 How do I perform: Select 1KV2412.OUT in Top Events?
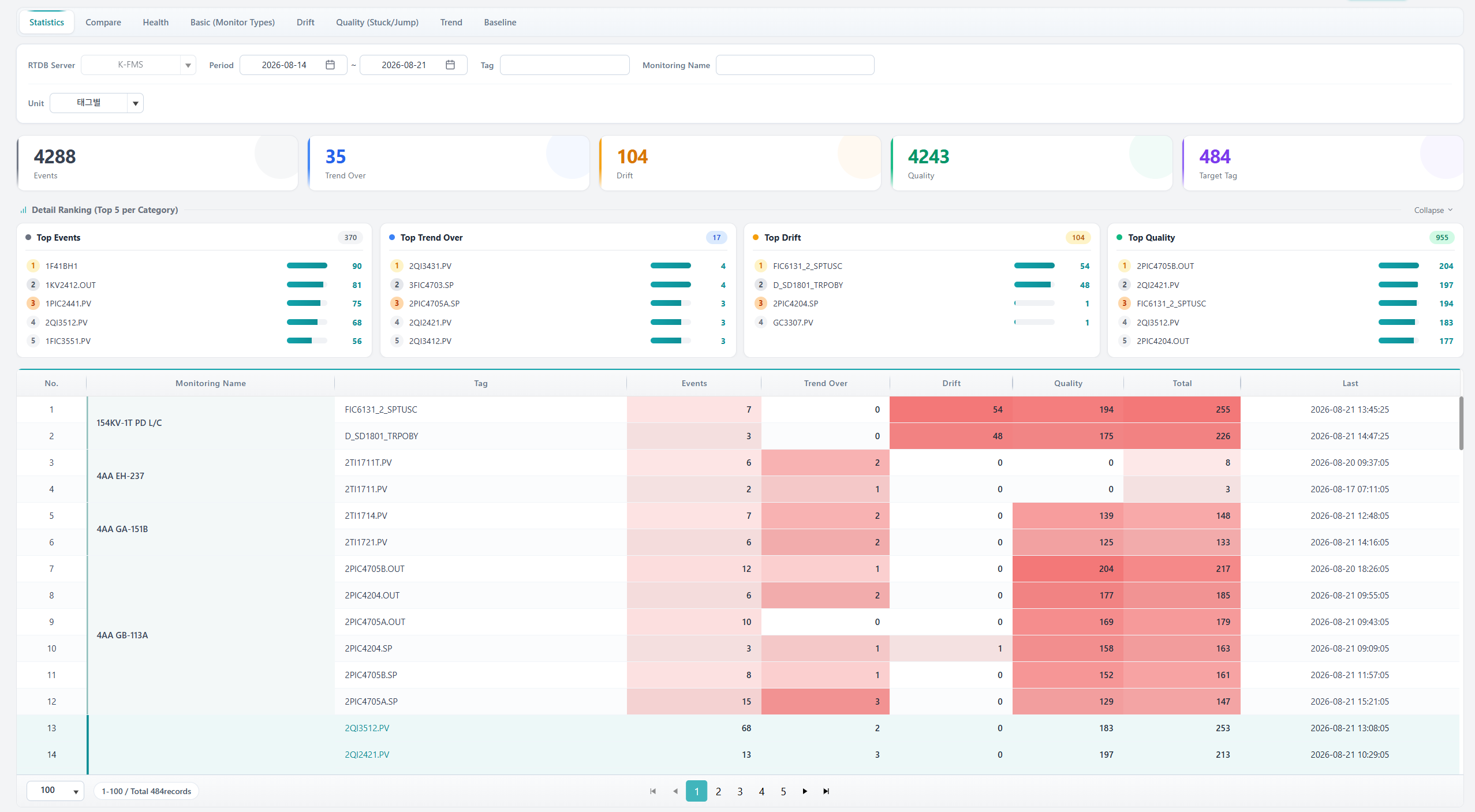70,285
